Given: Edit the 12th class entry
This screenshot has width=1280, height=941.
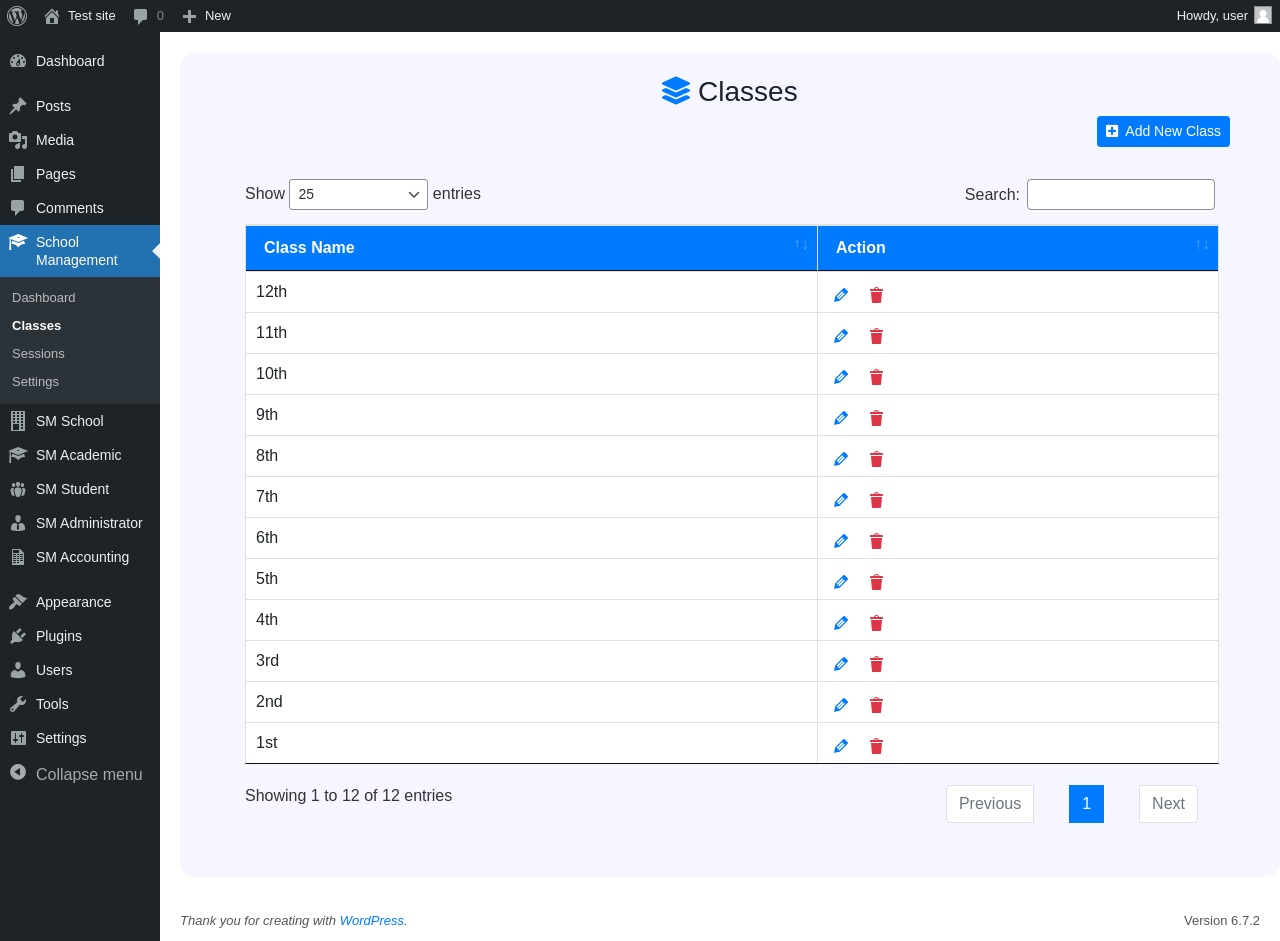Looking at the screenshot, I should 841,295.
